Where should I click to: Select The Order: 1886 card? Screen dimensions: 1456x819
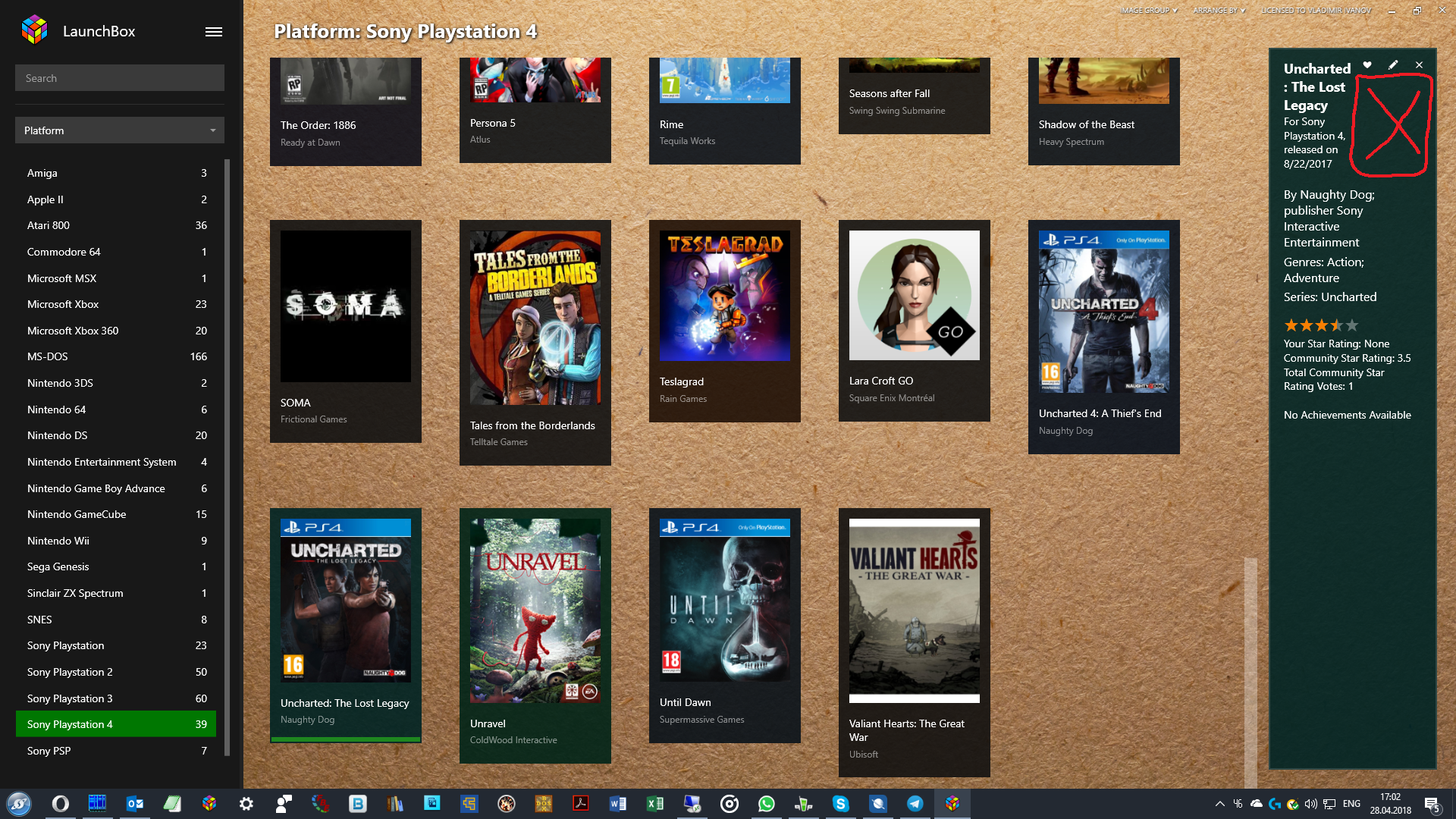(346, 111)
